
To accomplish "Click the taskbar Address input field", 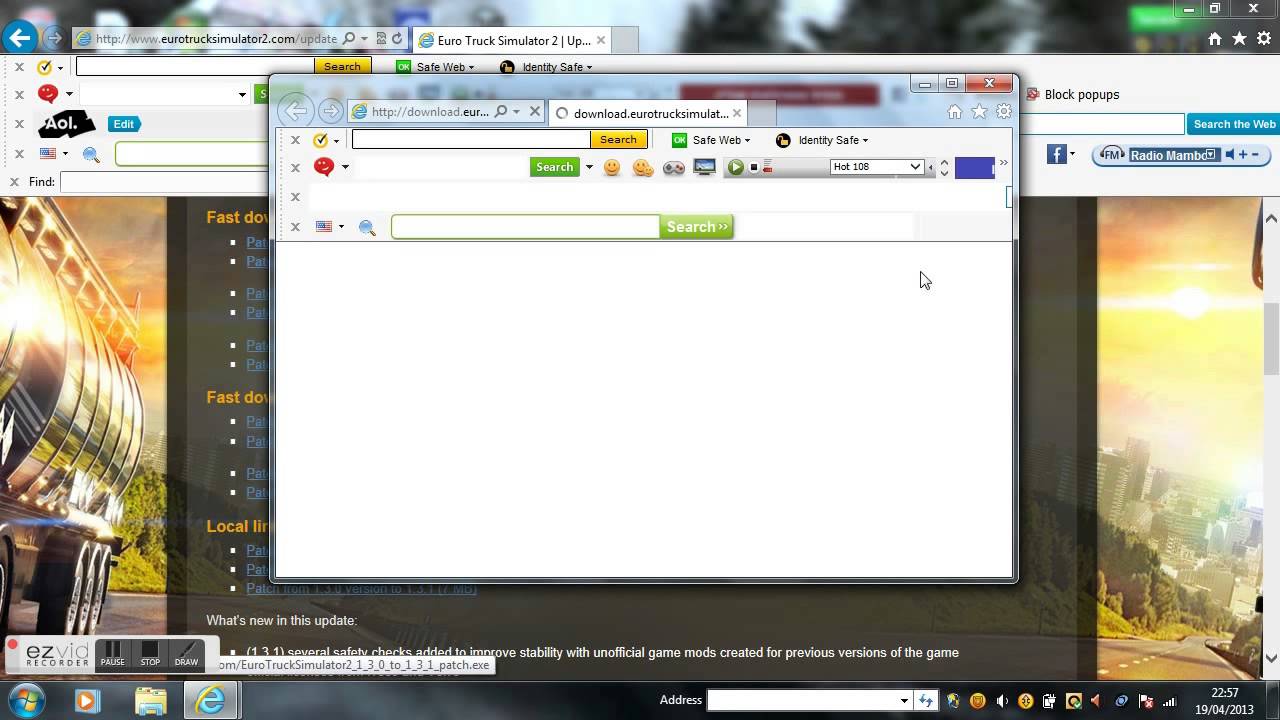I will click(x=803, y=701).
